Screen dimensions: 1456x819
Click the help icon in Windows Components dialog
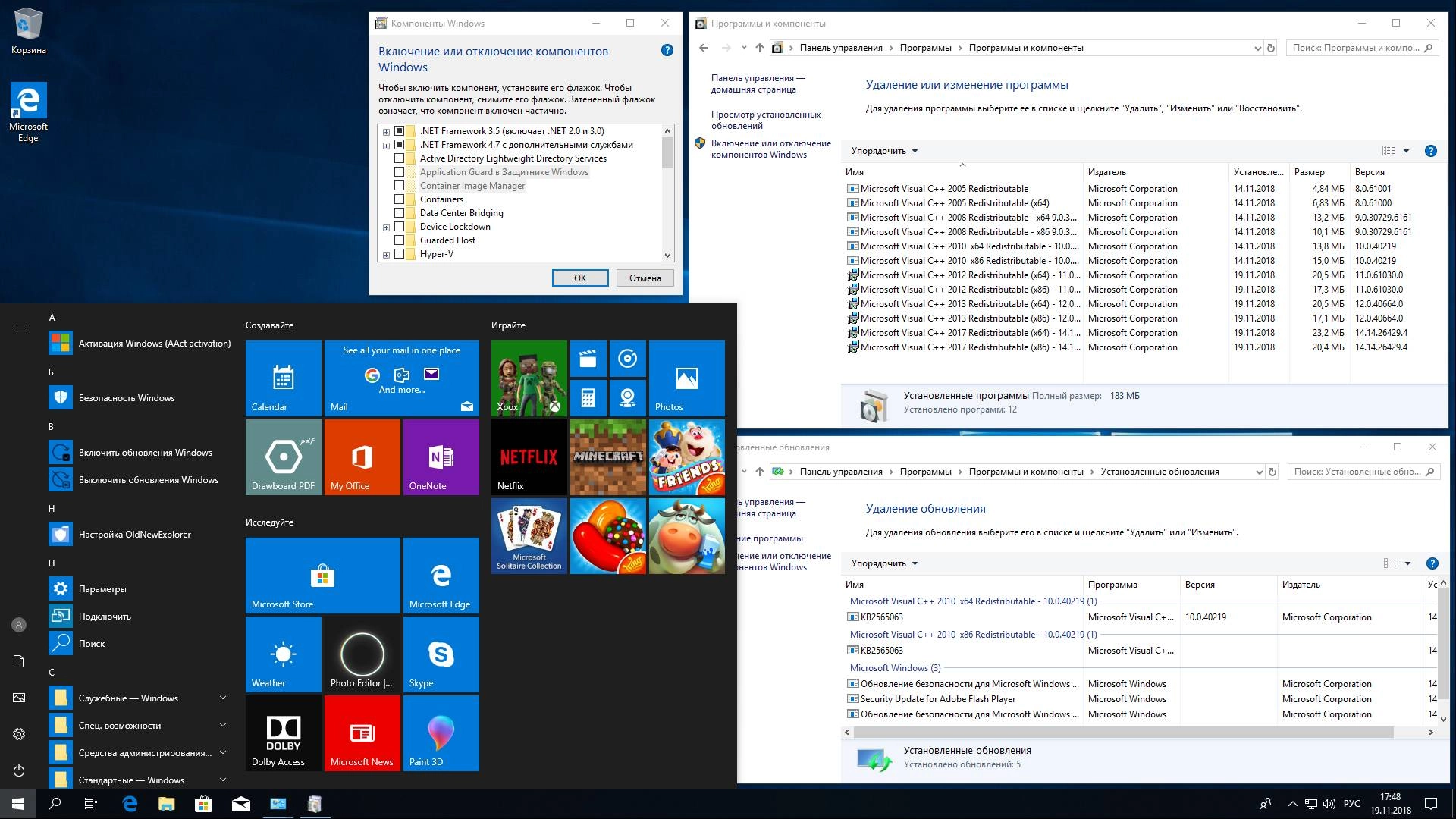(667, 50)
